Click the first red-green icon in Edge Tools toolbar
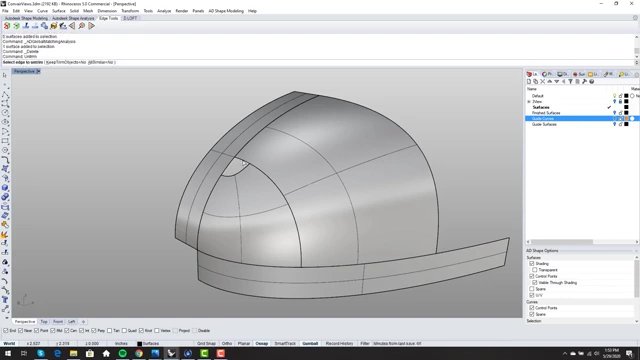This screenshot has width=640, height=360. [x=7, y=26]
